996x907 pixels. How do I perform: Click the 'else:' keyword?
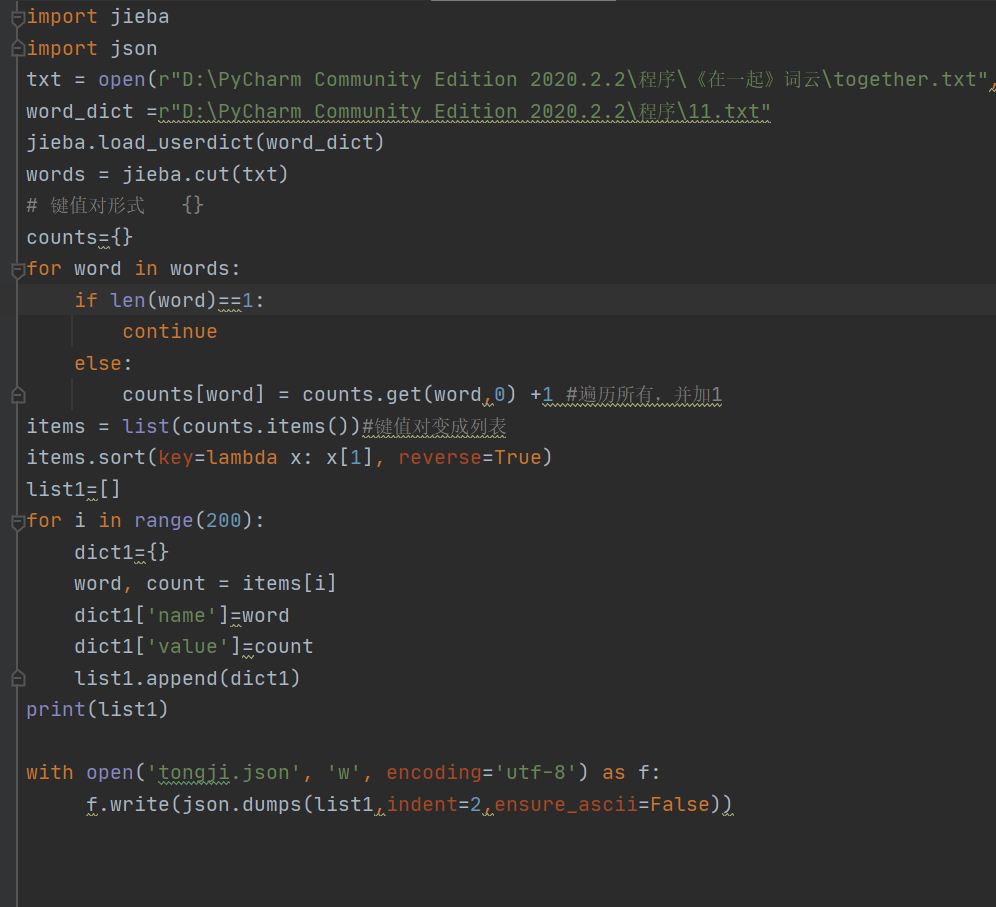[104, 363]
